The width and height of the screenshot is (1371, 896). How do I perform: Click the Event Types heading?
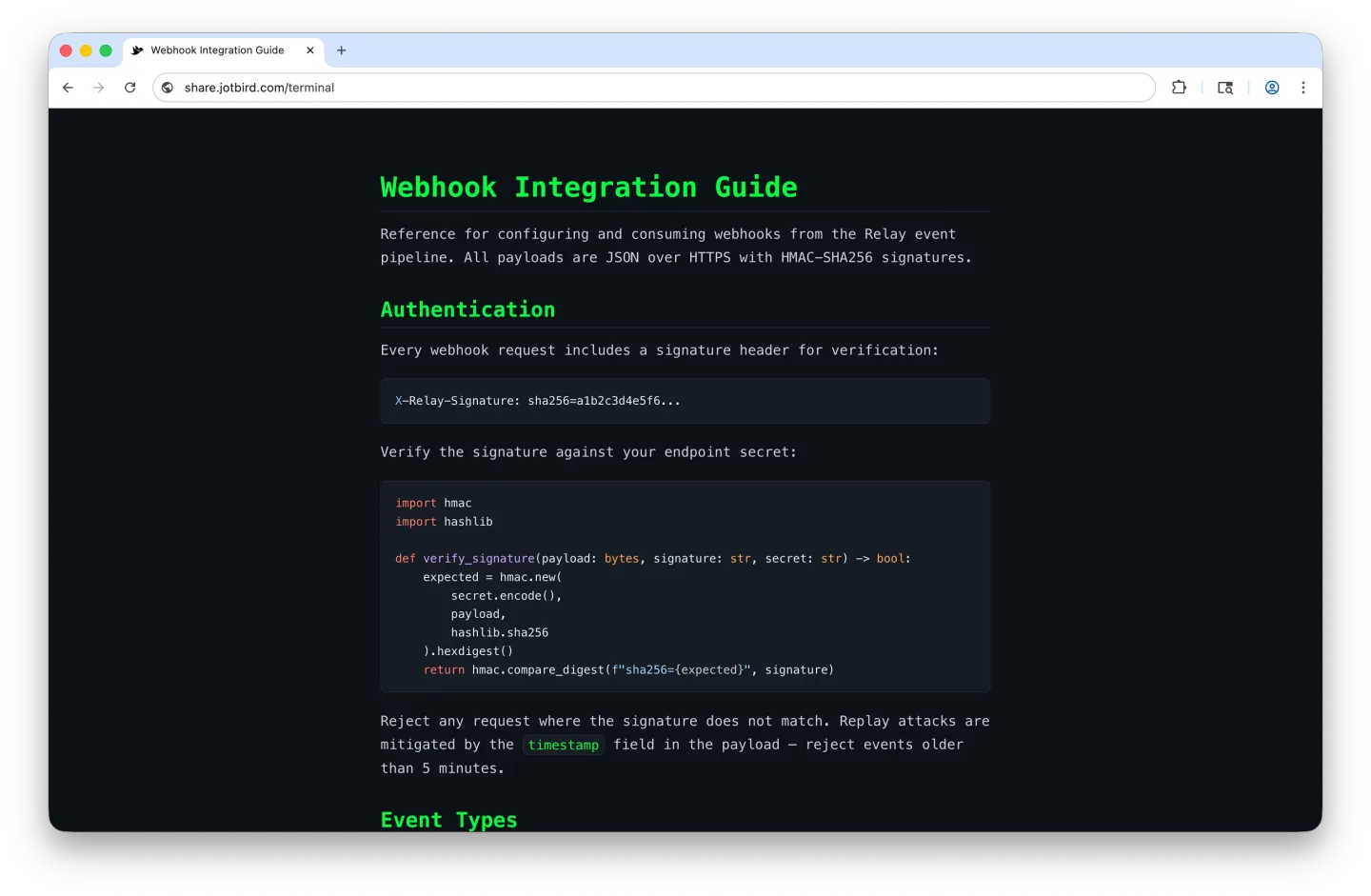[x=448, y=819]
